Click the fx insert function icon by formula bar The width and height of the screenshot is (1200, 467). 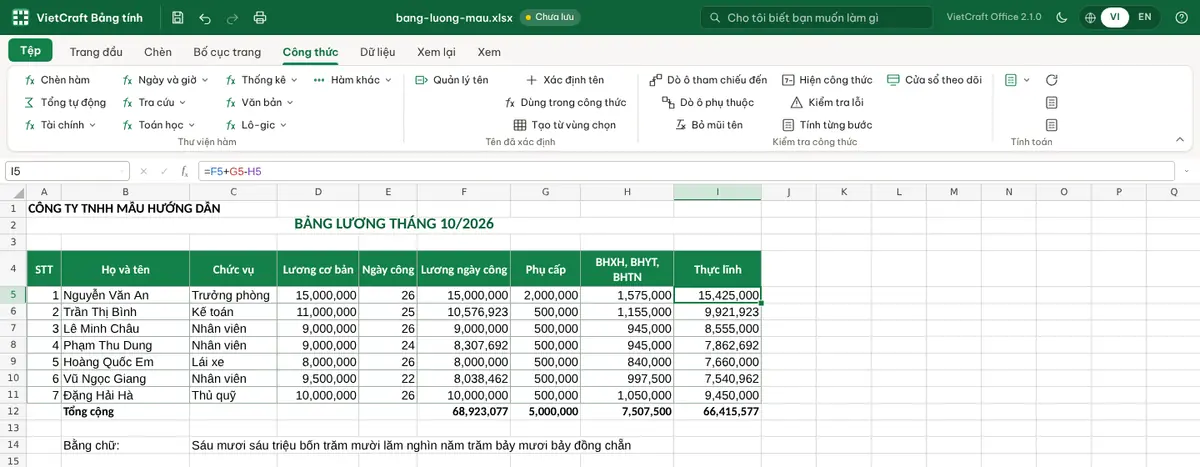(184, 172)
